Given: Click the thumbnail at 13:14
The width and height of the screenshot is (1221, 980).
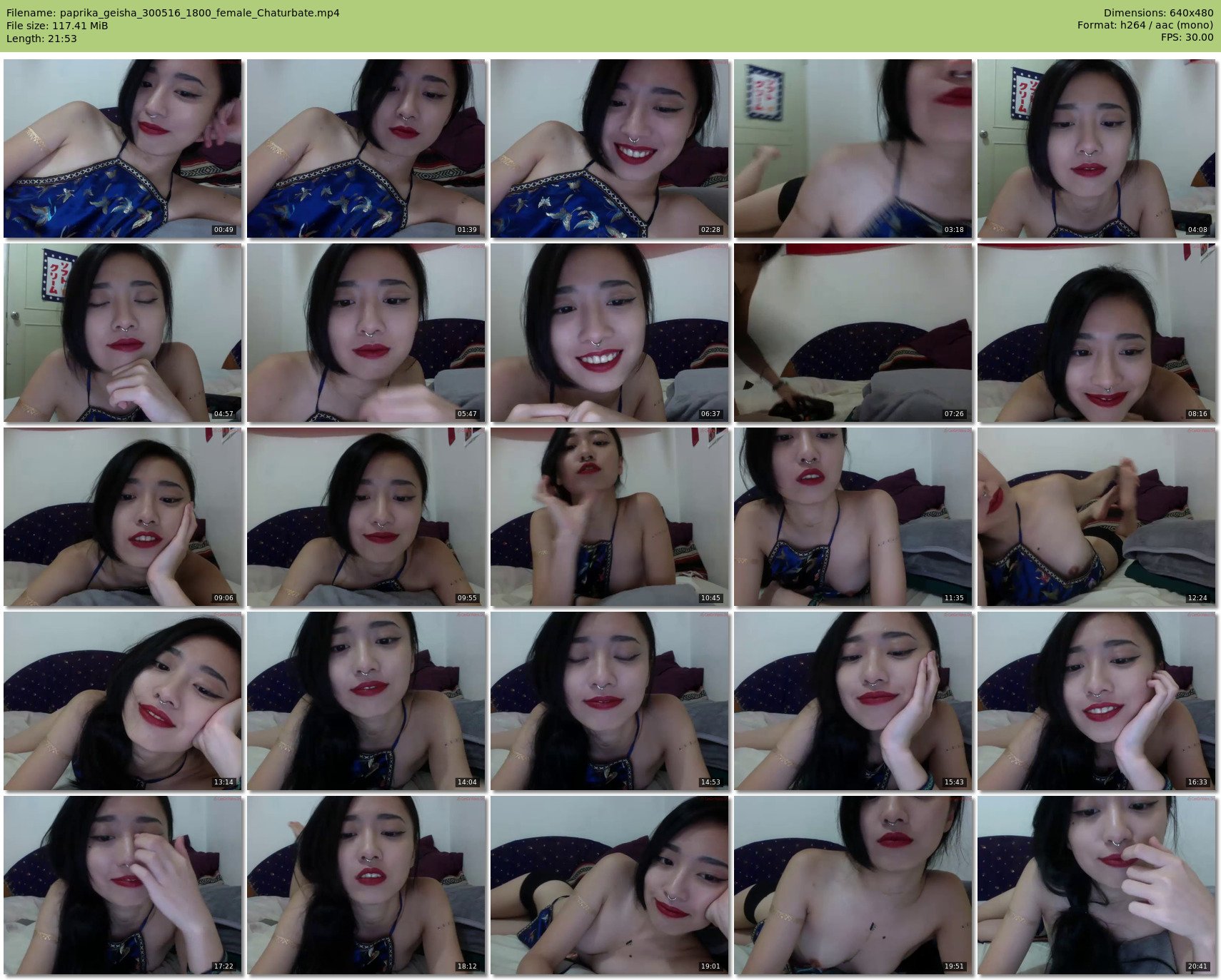Looking at the screenshot, I should pyautogui.click(x=122, y=701).
